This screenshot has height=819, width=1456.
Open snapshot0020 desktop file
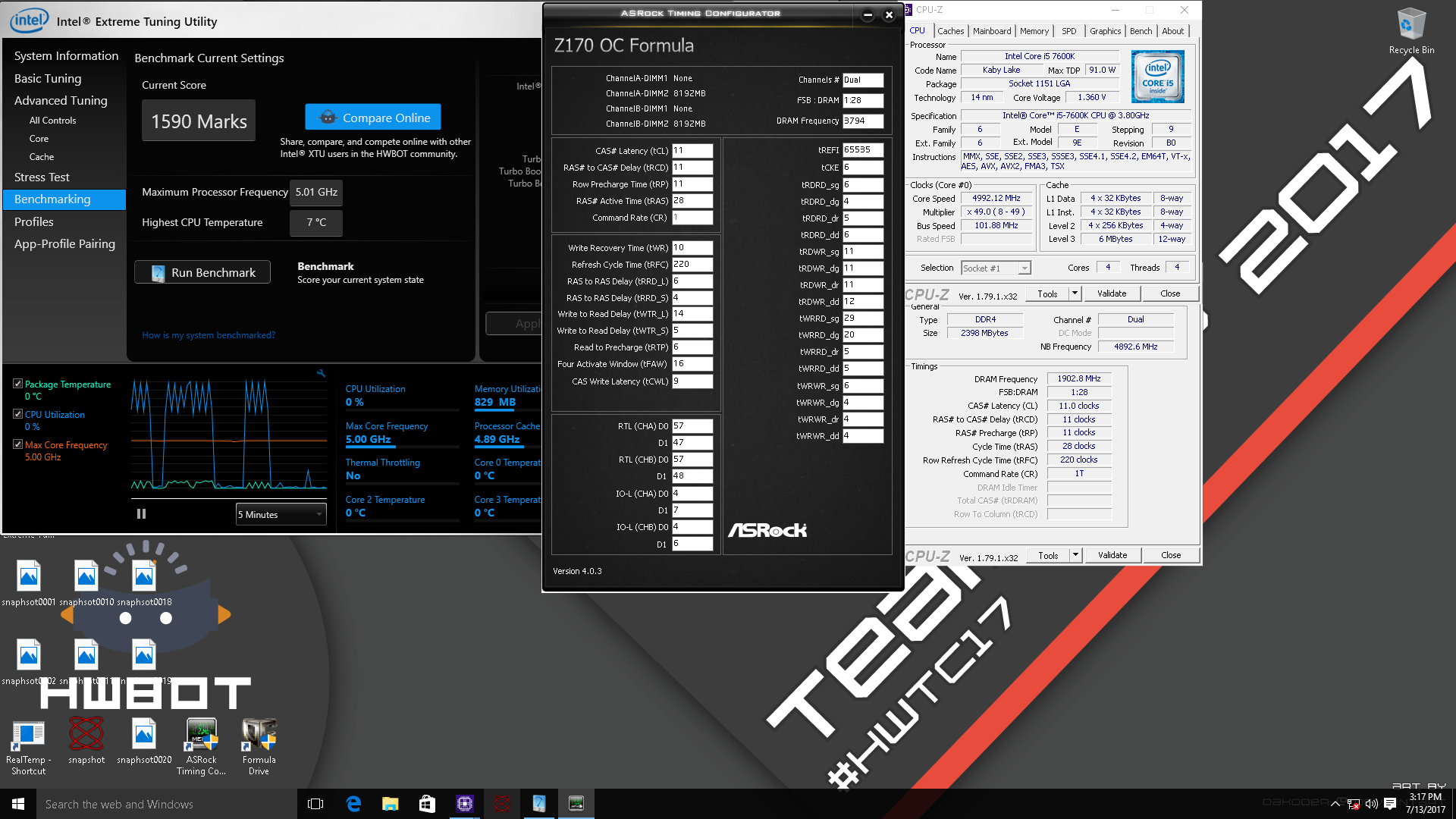click(144, 741)
